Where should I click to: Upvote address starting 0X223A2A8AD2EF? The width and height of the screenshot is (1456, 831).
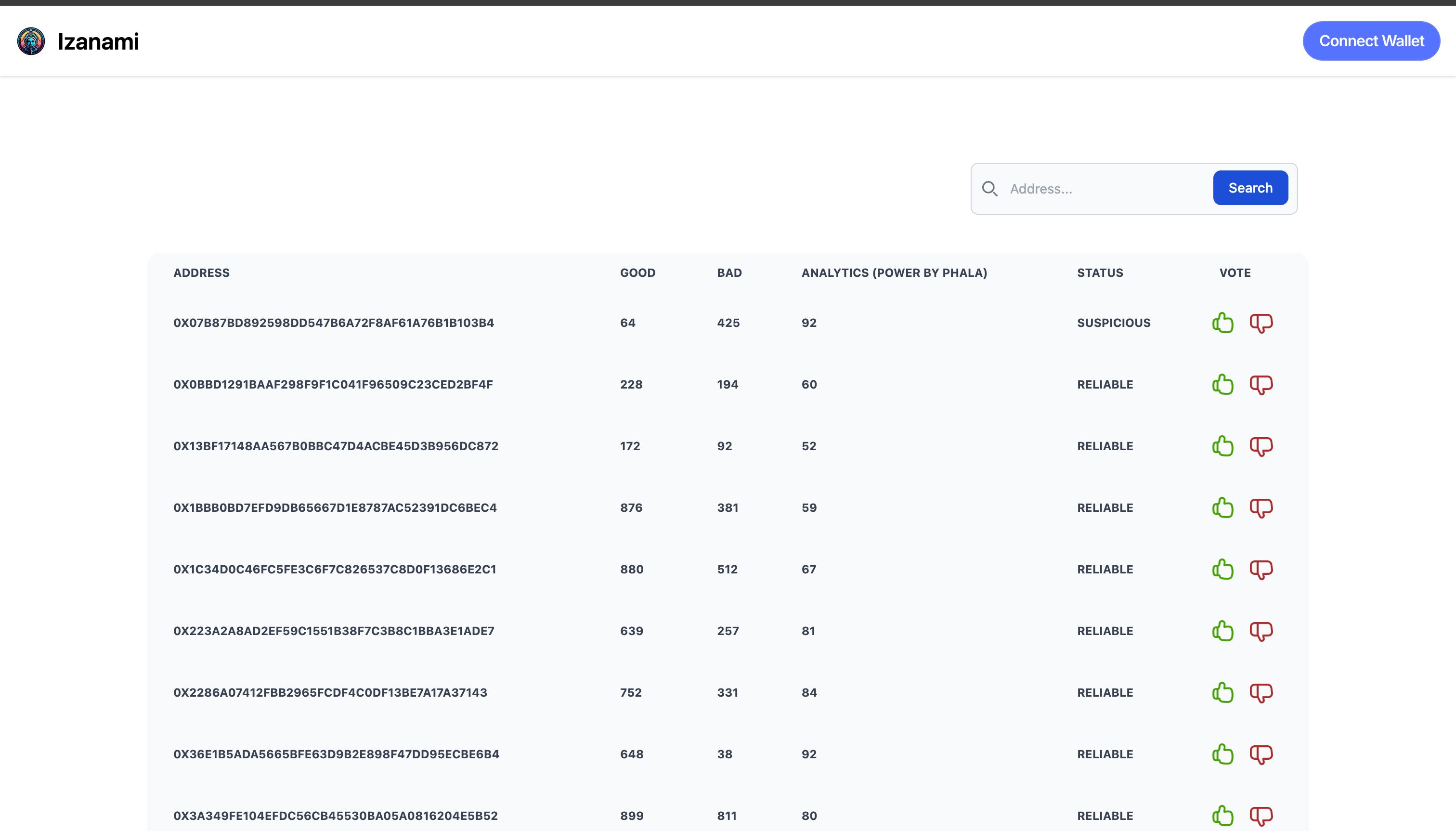click(1222, 631)
